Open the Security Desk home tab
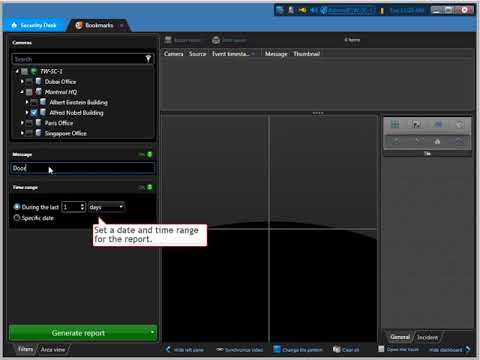This screenshot has width=480, height=360. [34, 25]
